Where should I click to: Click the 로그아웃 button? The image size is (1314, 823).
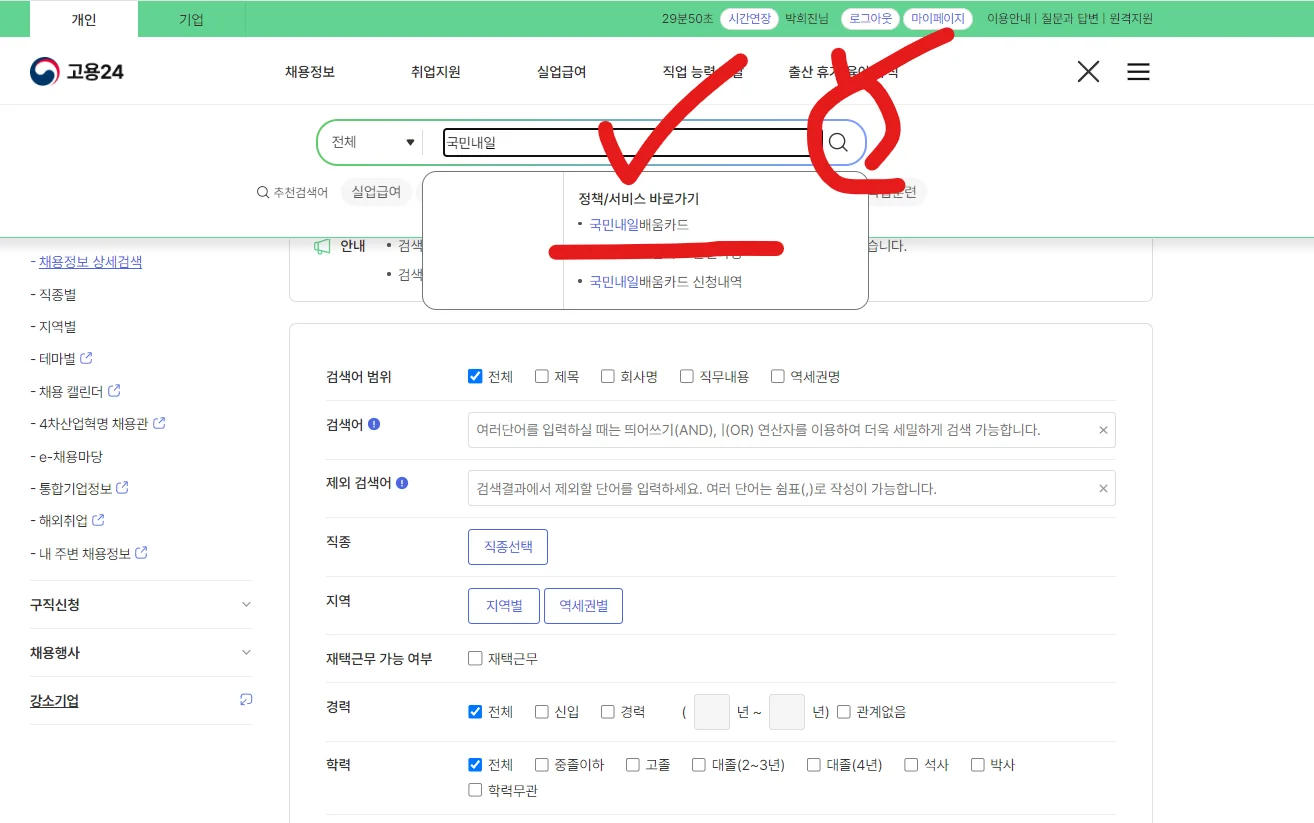pyautogui.click(x=870, y=18)
